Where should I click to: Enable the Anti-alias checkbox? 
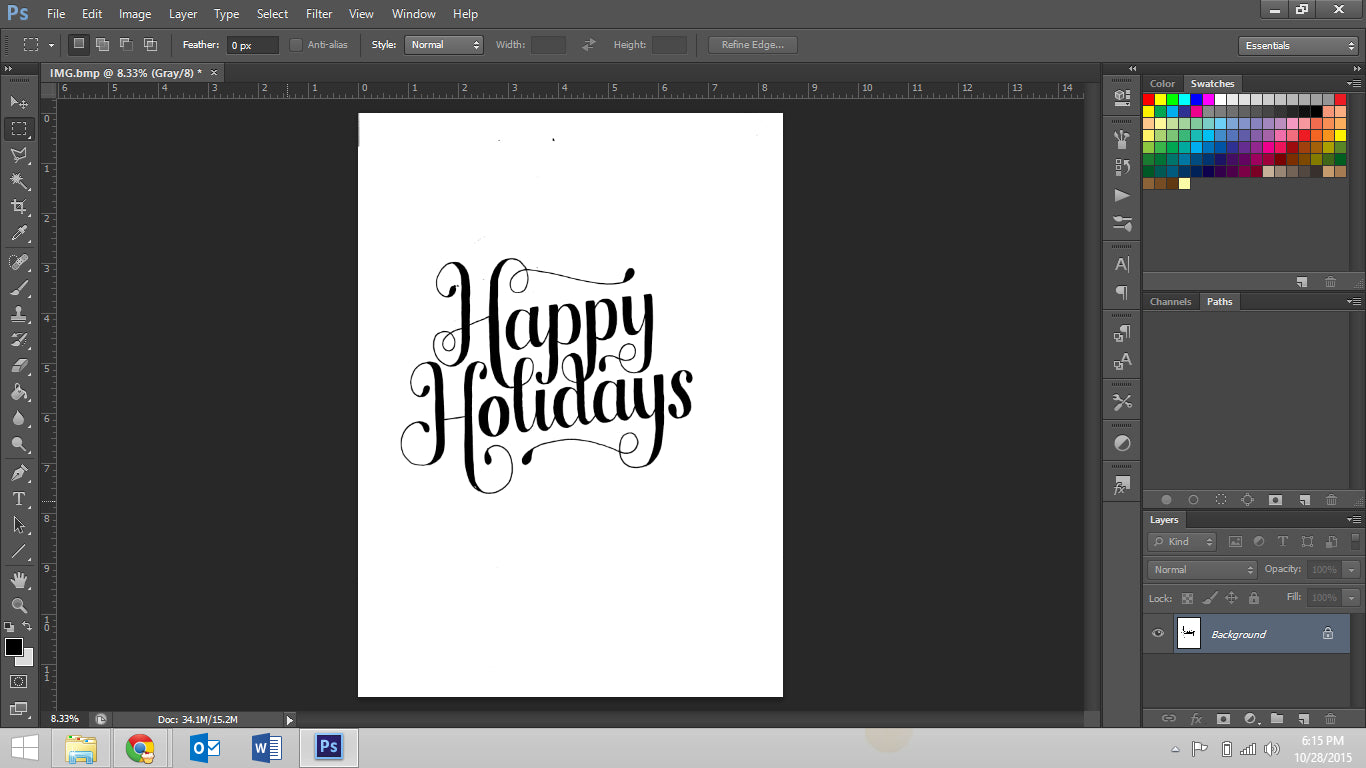[x=296, y=45]
